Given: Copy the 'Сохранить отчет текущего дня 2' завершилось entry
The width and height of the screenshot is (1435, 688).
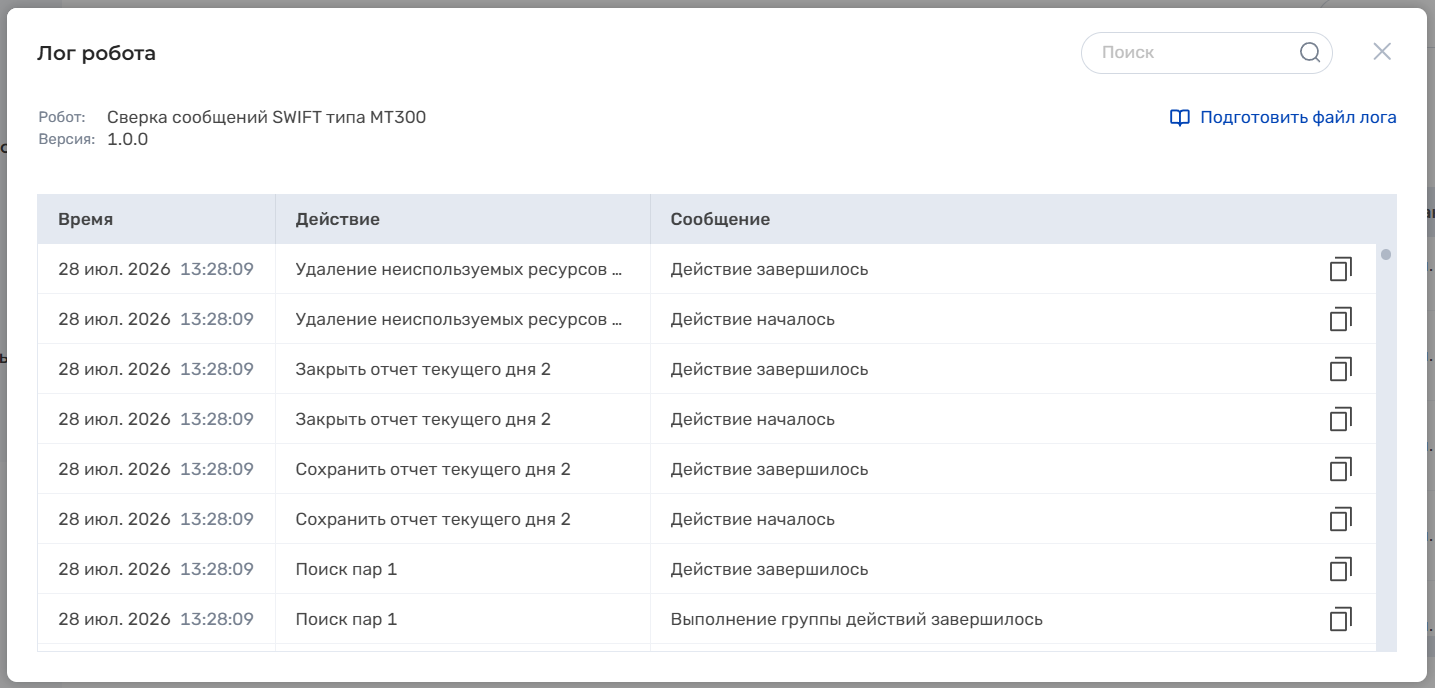Looking at the screenshot, I should (x=1340, y=469).
